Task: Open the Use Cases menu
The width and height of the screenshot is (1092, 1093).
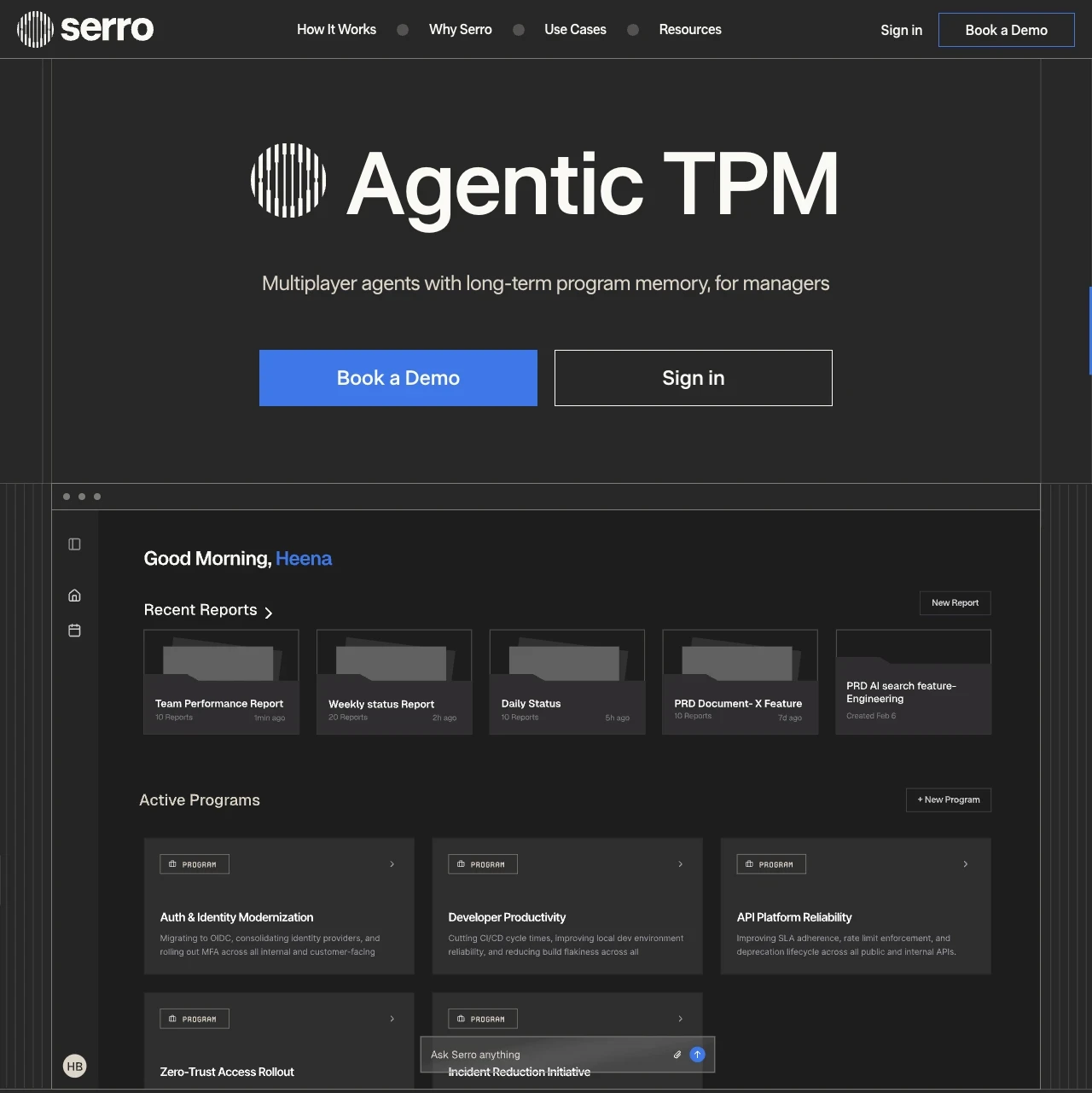Action: point(575,29)
